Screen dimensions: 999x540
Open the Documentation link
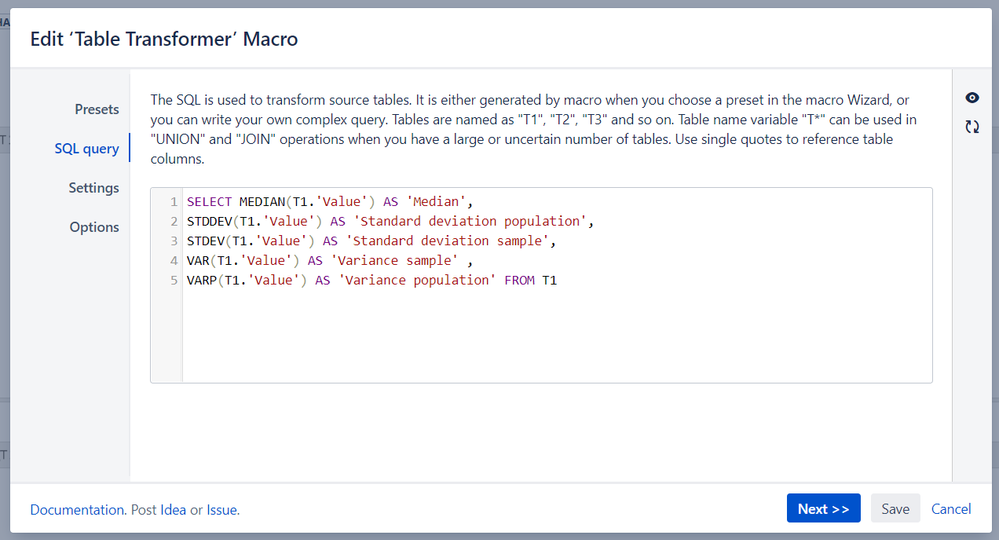[77, 510]
